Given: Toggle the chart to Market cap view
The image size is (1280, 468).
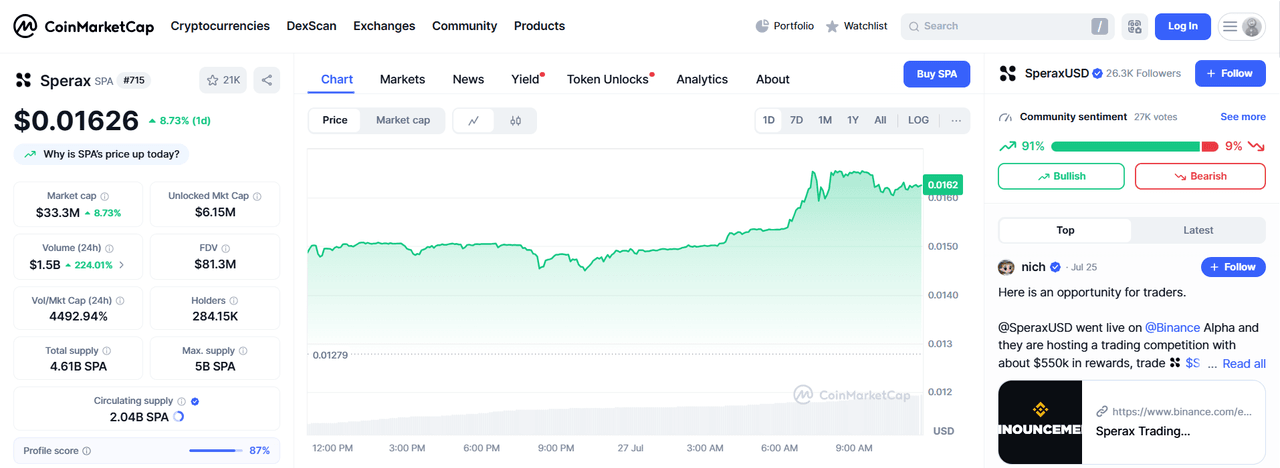Looking at the screenshot, I should pyautogui.click(x=403, y=120).
